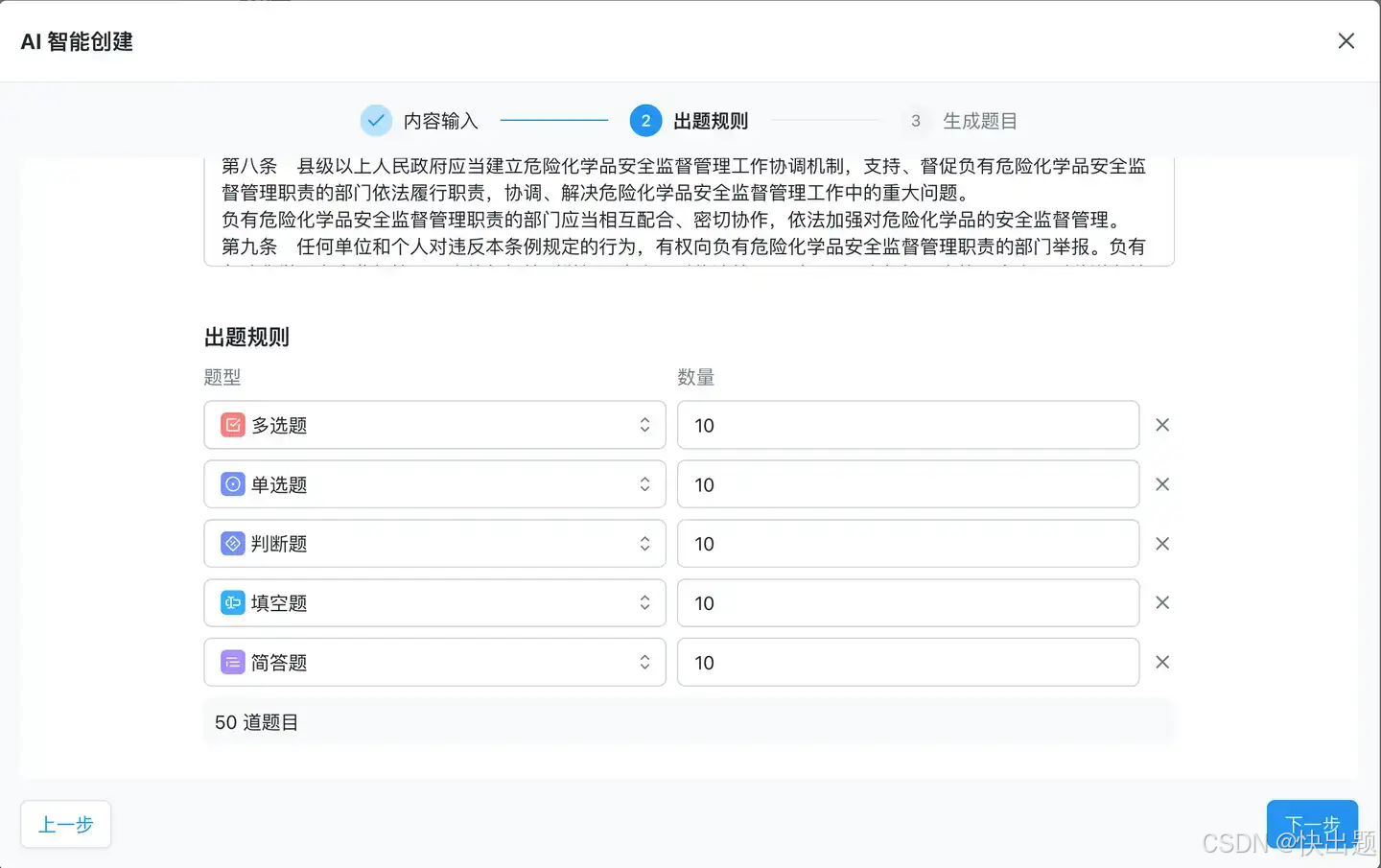The image size is (1381, 868).
Task: Click the 下一步 button
Action: (x=1312, y=825)
